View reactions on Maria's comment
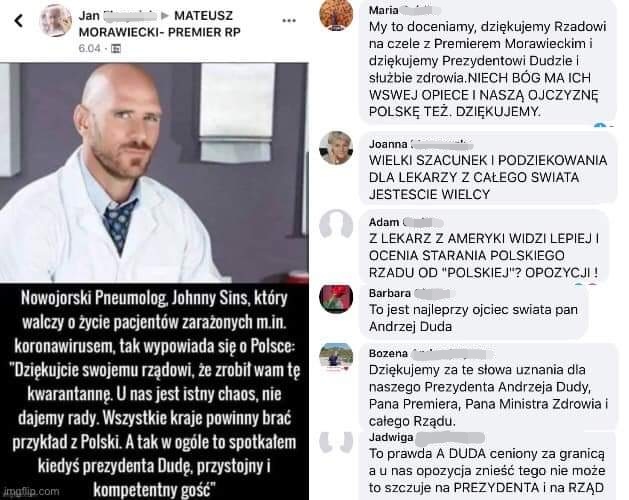 point(603,125)
